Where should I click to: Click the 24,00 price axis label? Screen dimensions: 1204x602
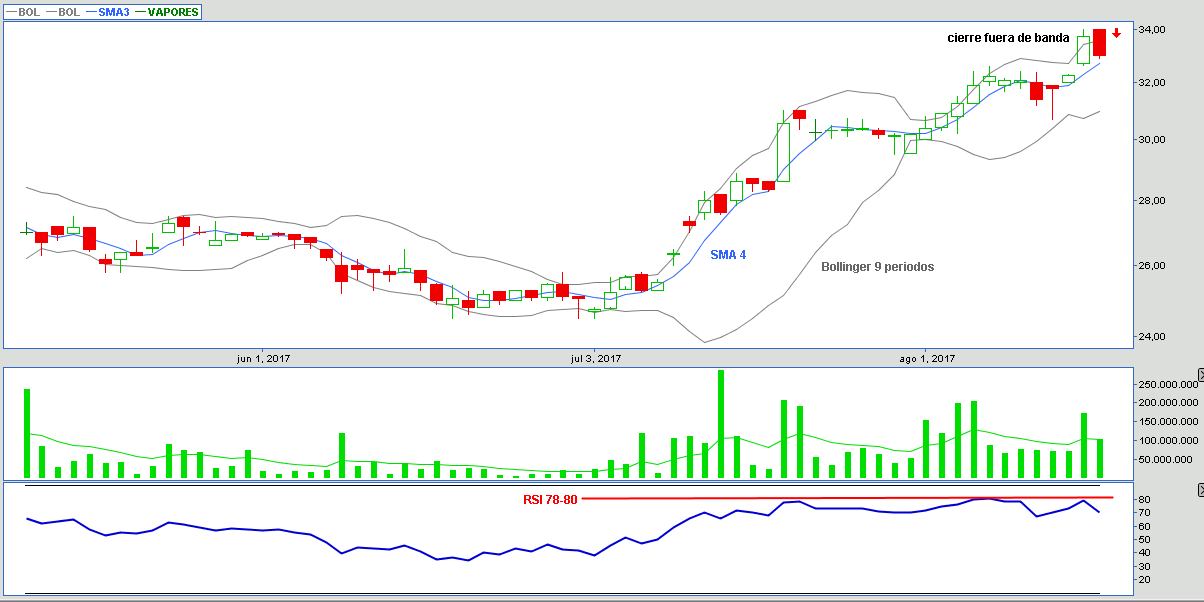(x=1152, y=336)
